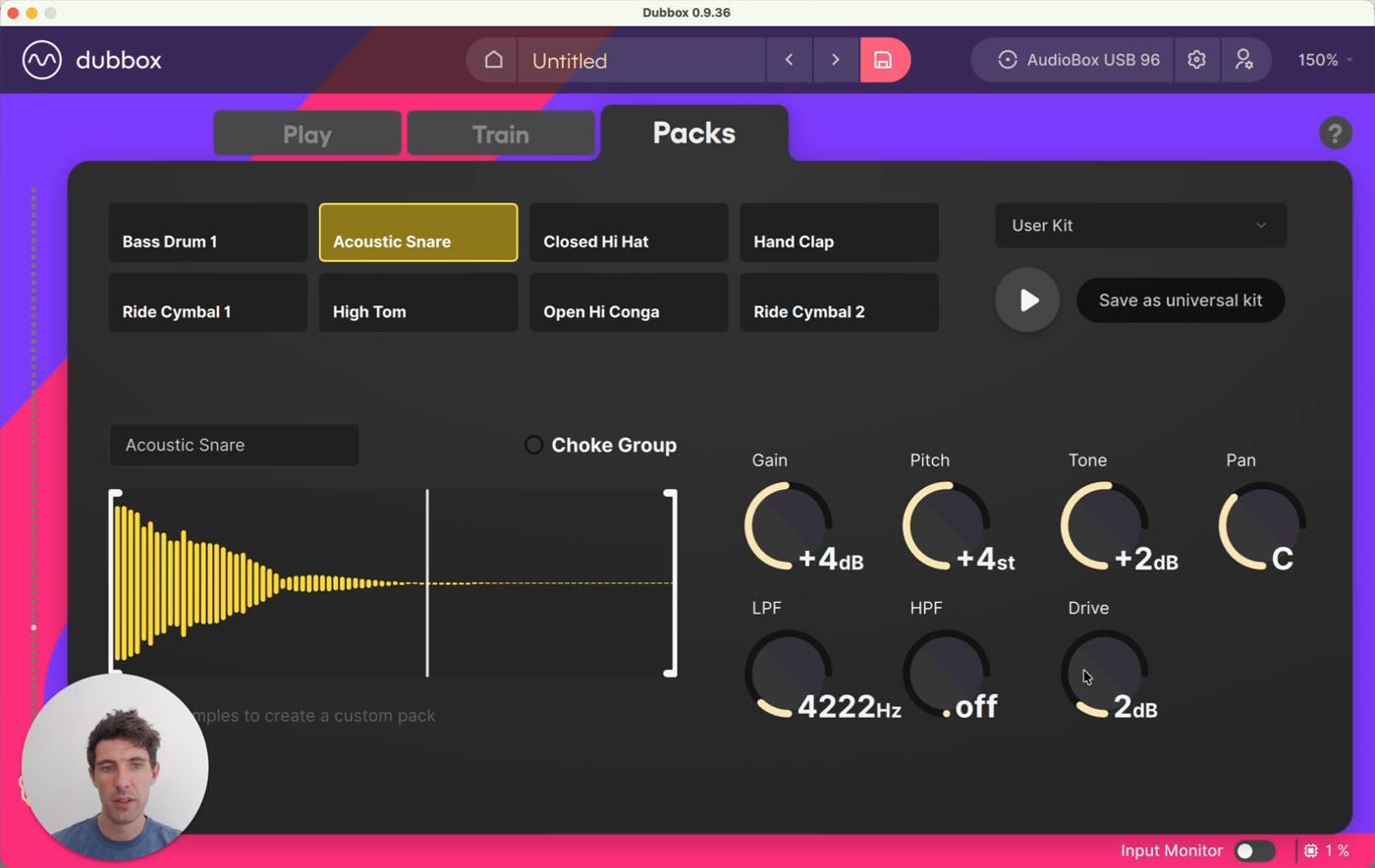Click the Tone knob
This screenshot has width=1375, height=868.
tap(1104, 525)
